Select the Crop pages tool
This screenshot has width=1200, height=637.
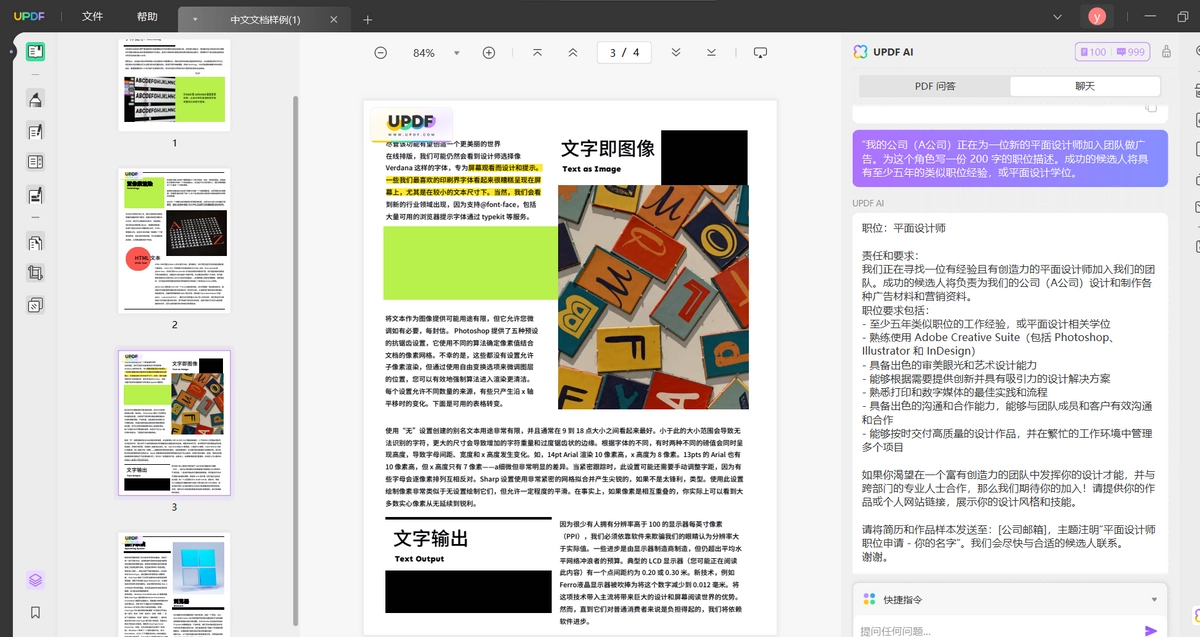click(x=35, y=273)
